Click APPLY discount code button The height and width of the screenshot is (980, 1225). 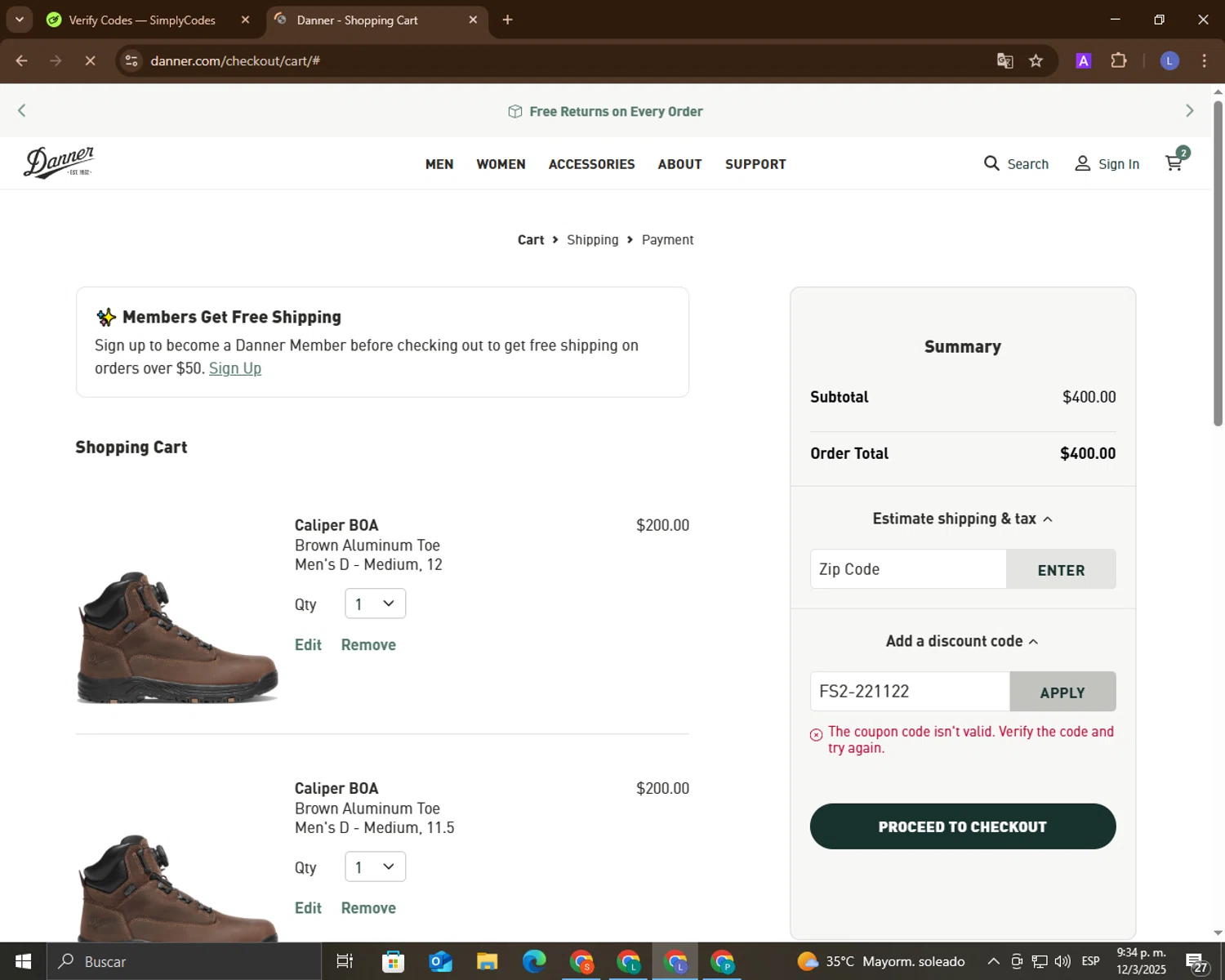pyautogui.click(x=1062, y=692)
